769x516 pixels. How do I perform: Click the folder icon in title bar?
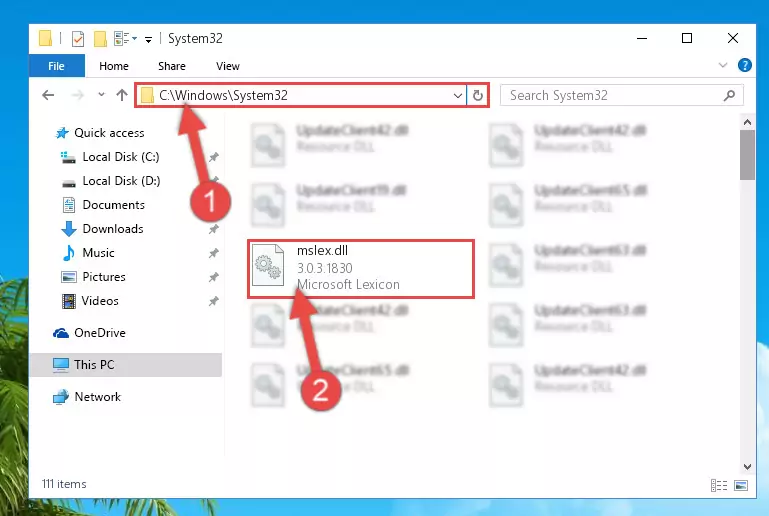(x=45, y=38)
